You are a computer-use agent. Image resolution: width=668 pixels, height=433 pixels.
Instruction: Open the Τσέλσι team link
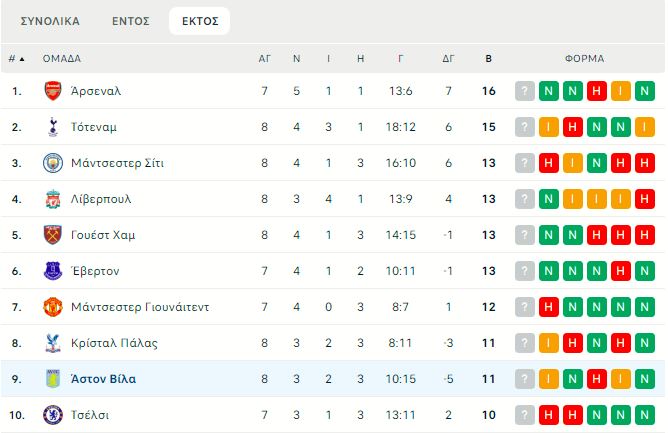click(92, 415)
